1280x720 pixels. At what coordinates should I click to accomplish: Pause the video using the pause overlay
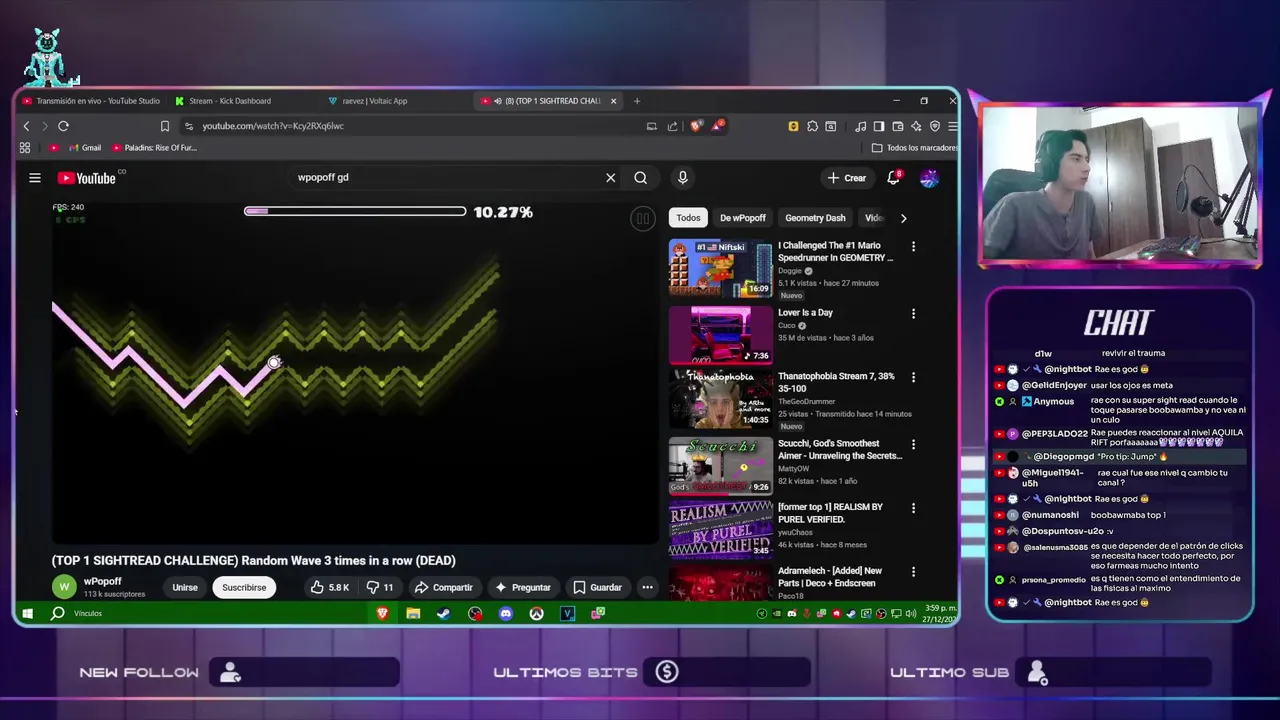click(642, 219)
